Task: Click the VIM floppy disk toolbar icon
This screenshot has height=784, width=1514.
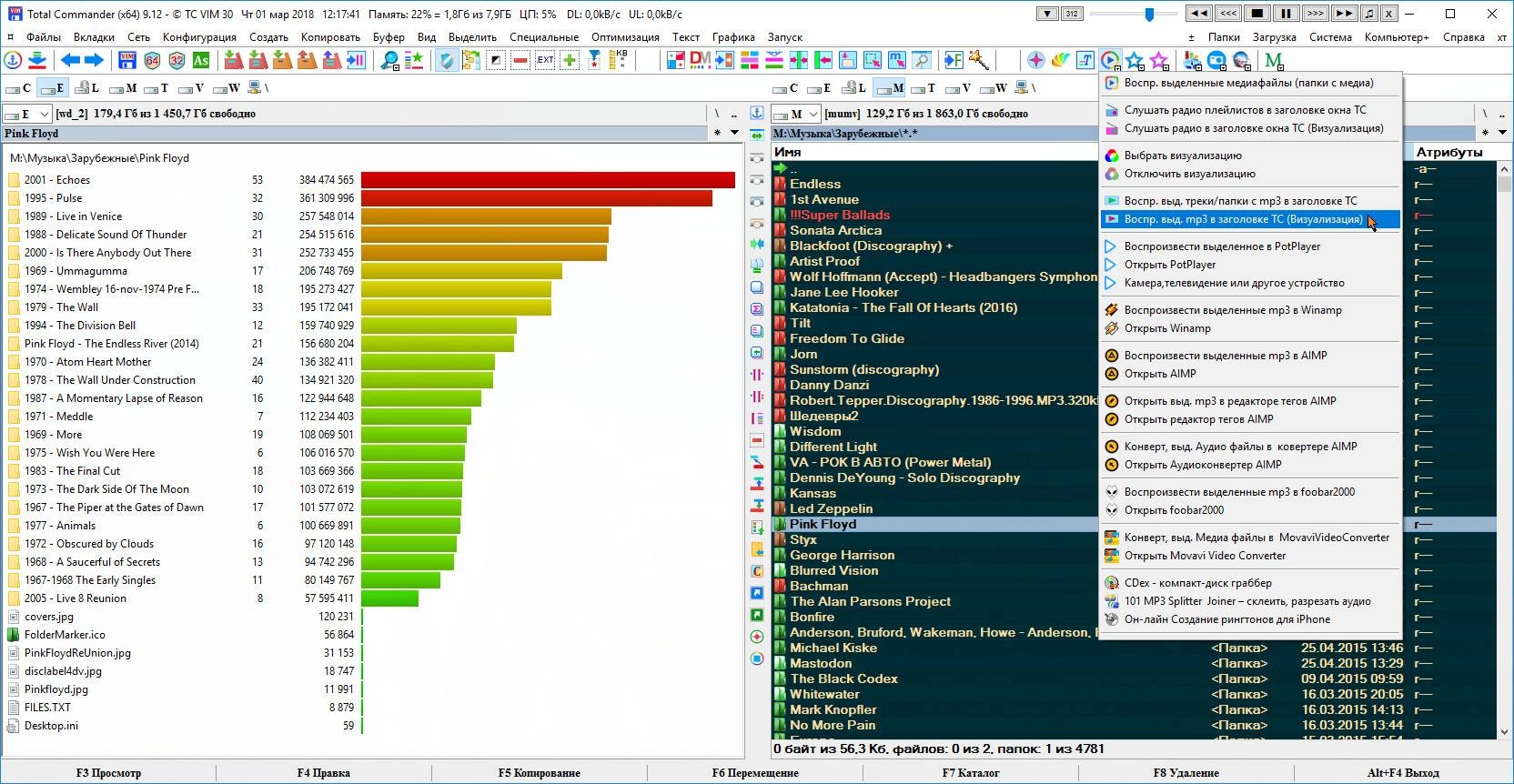Action: (127, 61)
